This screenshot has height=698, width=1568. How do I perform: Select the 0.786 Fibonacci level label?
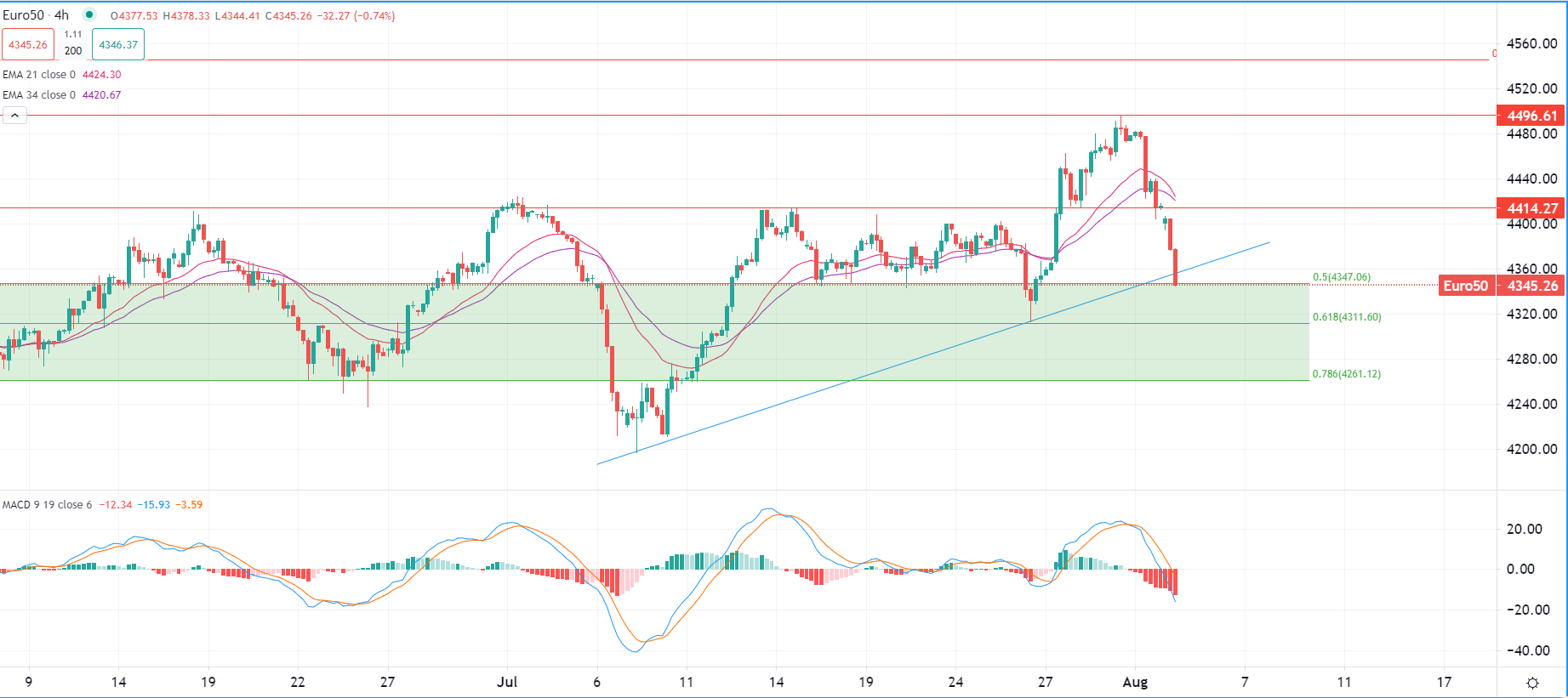pyautogui.click(x=1346, y=374)
